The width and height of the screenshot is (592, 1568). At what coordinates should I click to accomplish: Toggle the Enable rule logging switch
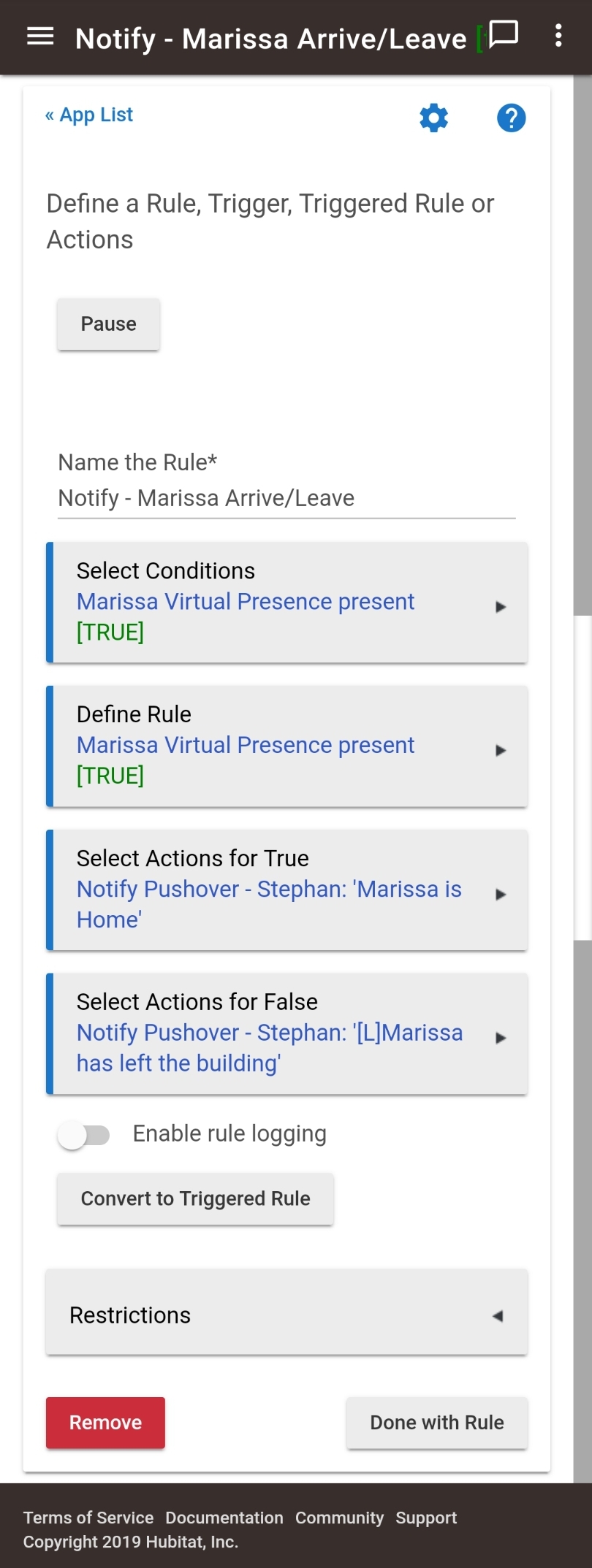click(84, 1135)
